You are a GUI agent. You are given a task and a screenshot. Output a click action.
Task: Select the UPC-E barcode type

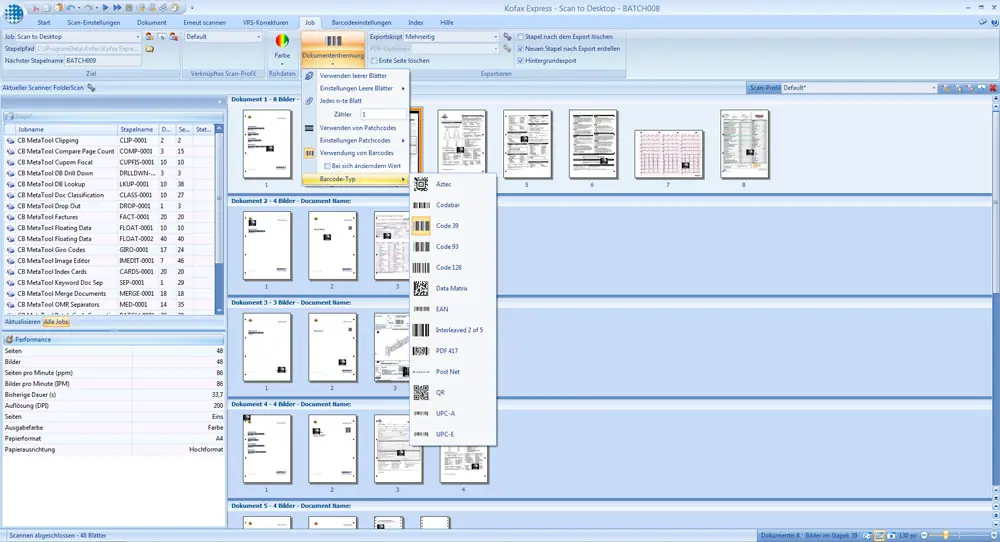coord(453,434)
